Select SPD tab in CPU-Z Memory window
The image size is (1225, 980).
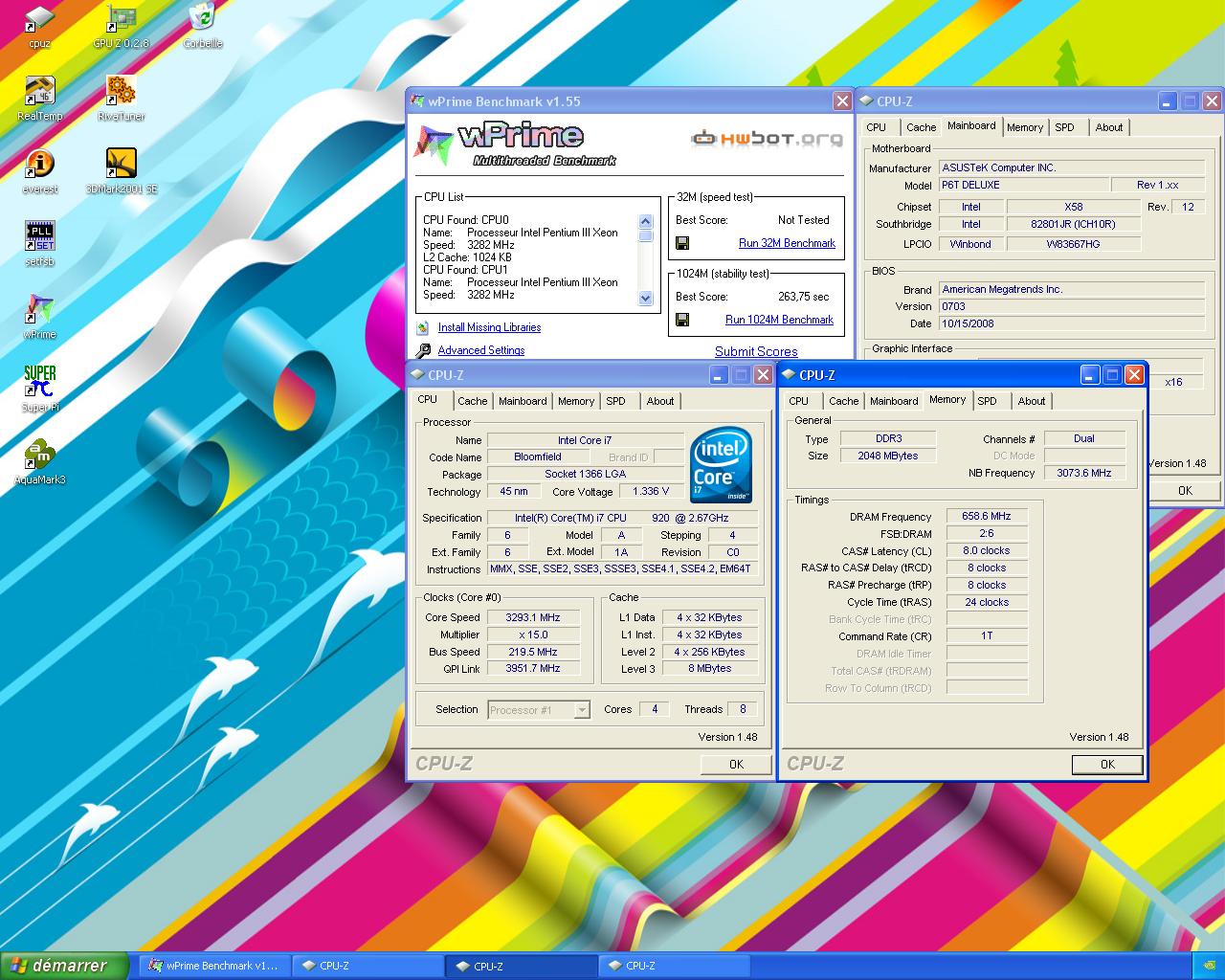coord(988,401)
